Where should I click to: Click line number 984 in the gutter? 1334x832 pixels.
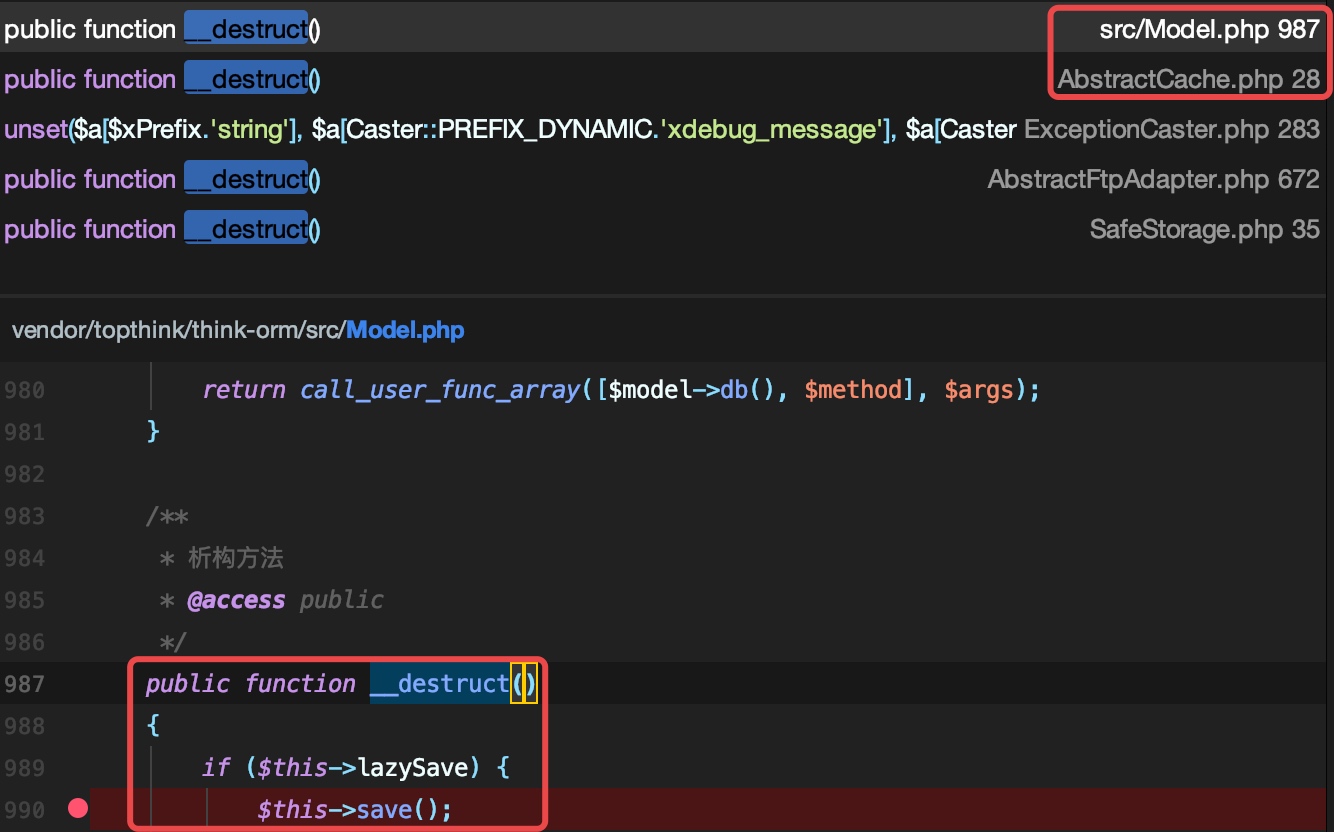(x=24, y=558)
